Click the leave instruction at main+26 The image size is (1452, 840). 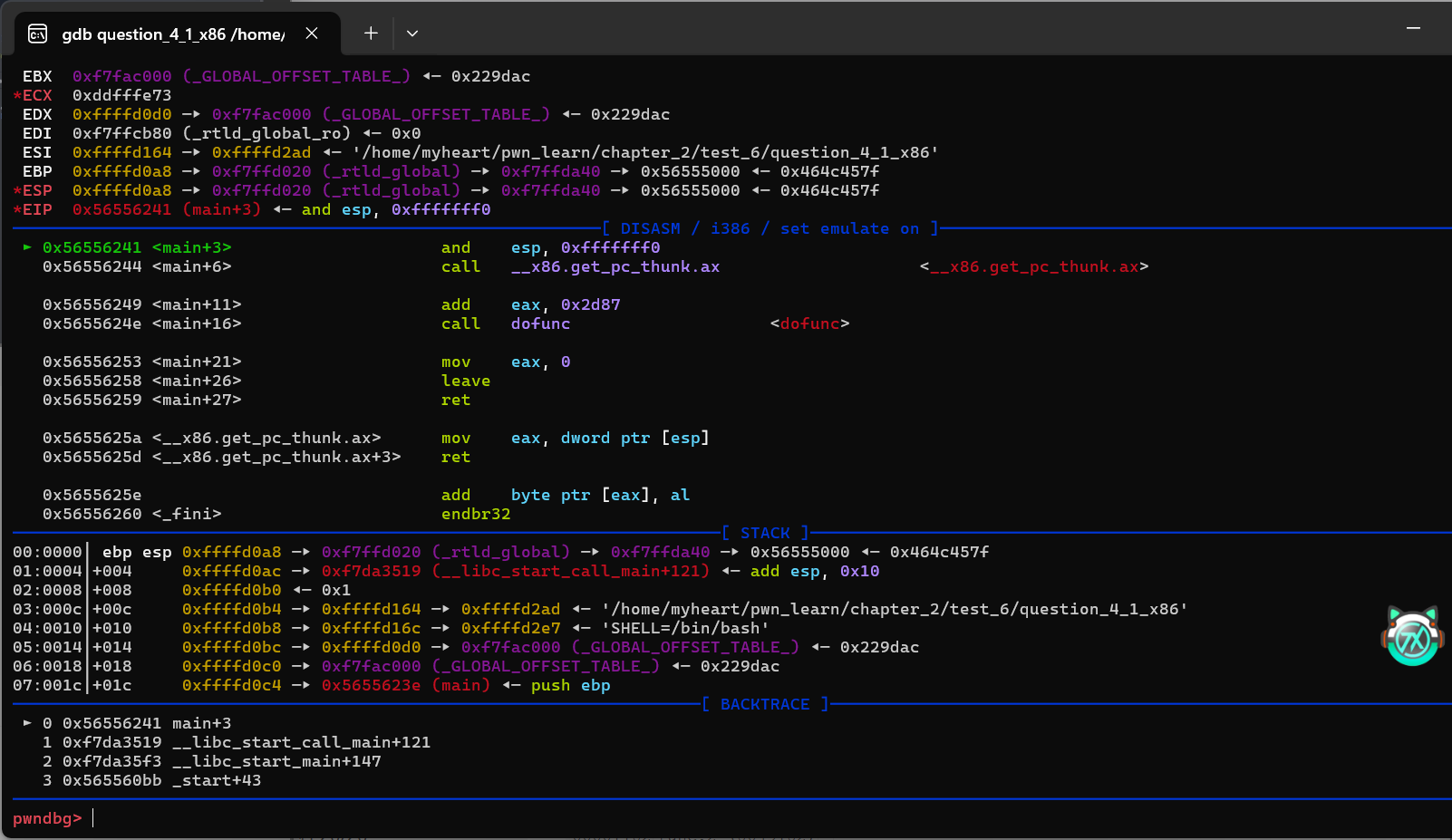[466, 381]
